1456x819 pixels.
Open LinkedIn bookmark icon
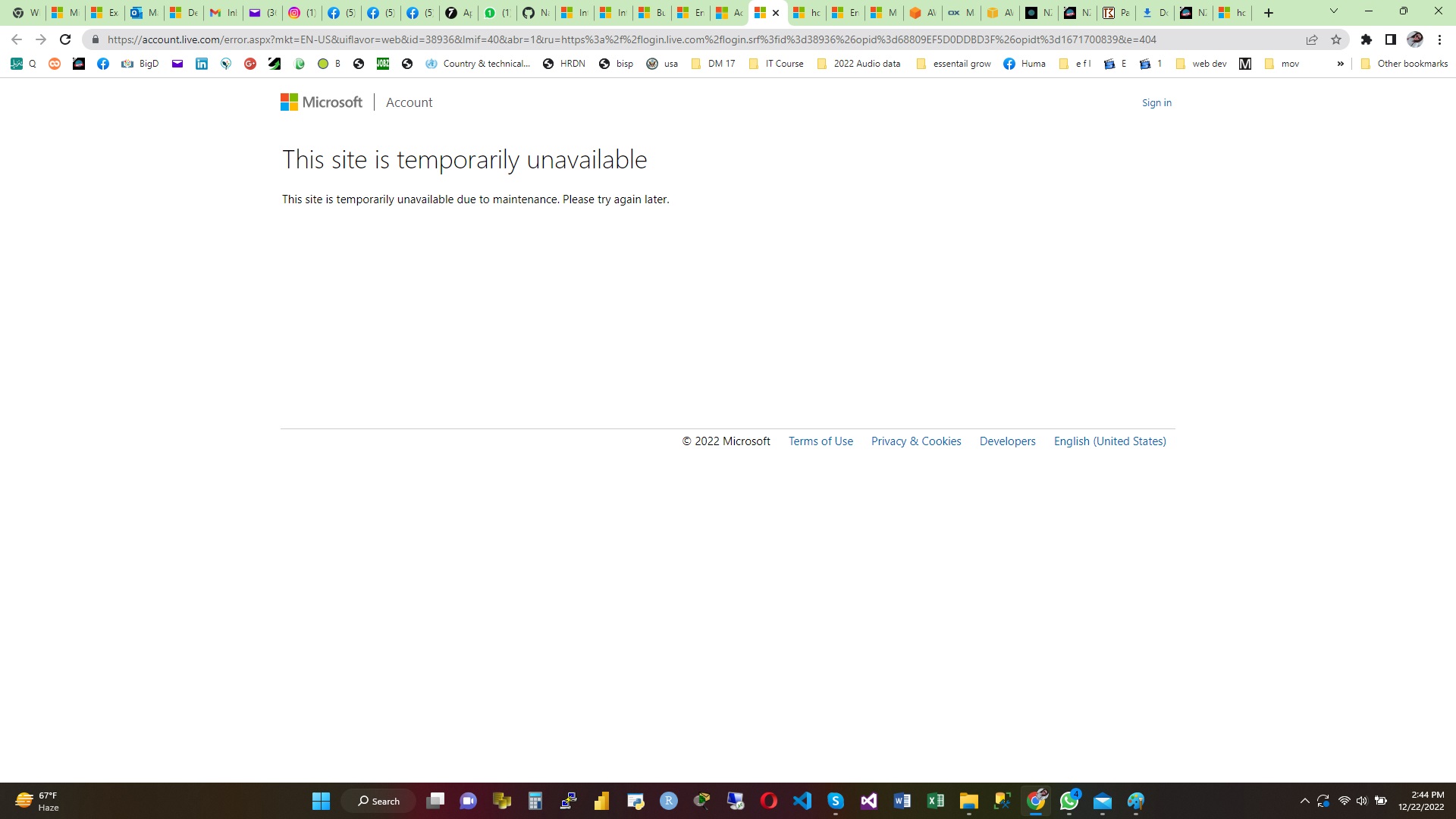[x=201, y=64]
